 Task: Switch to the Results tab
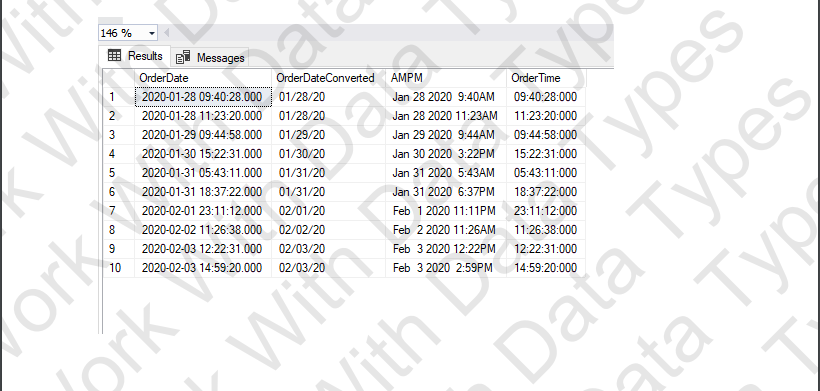(x=135, y=56)
